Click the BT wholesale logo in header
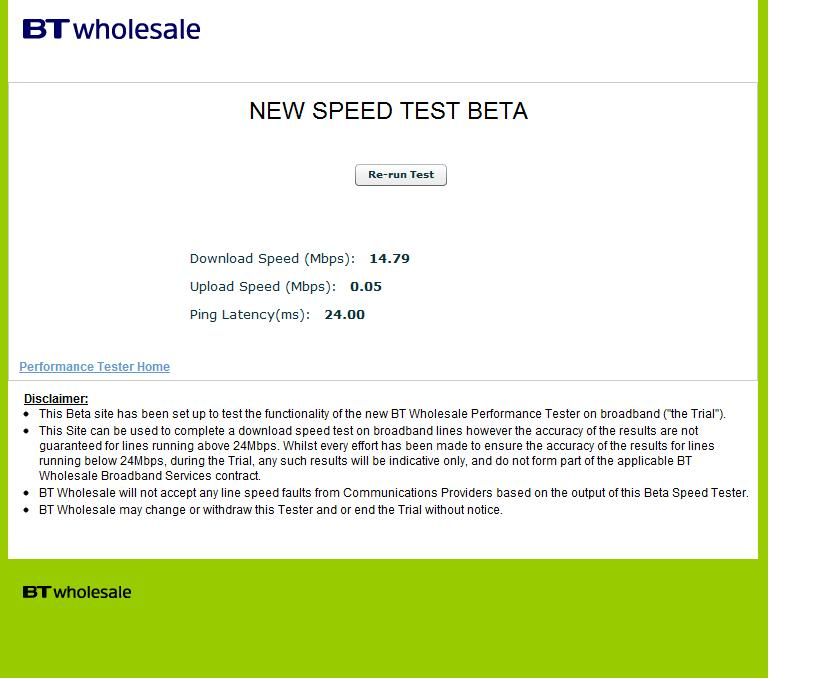The width and height of the screenshot is (840, 681). pos(111,29)
